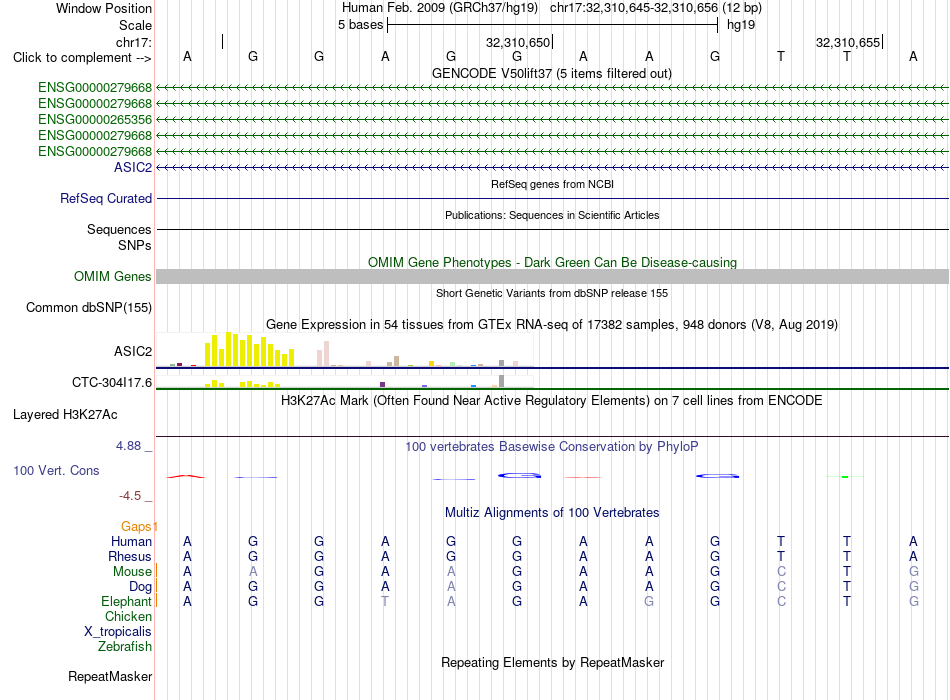Image resolution: width=950 pixels, height=700 pixels.
Task: Click the chr17: ruler label
Action: [134, 42]
